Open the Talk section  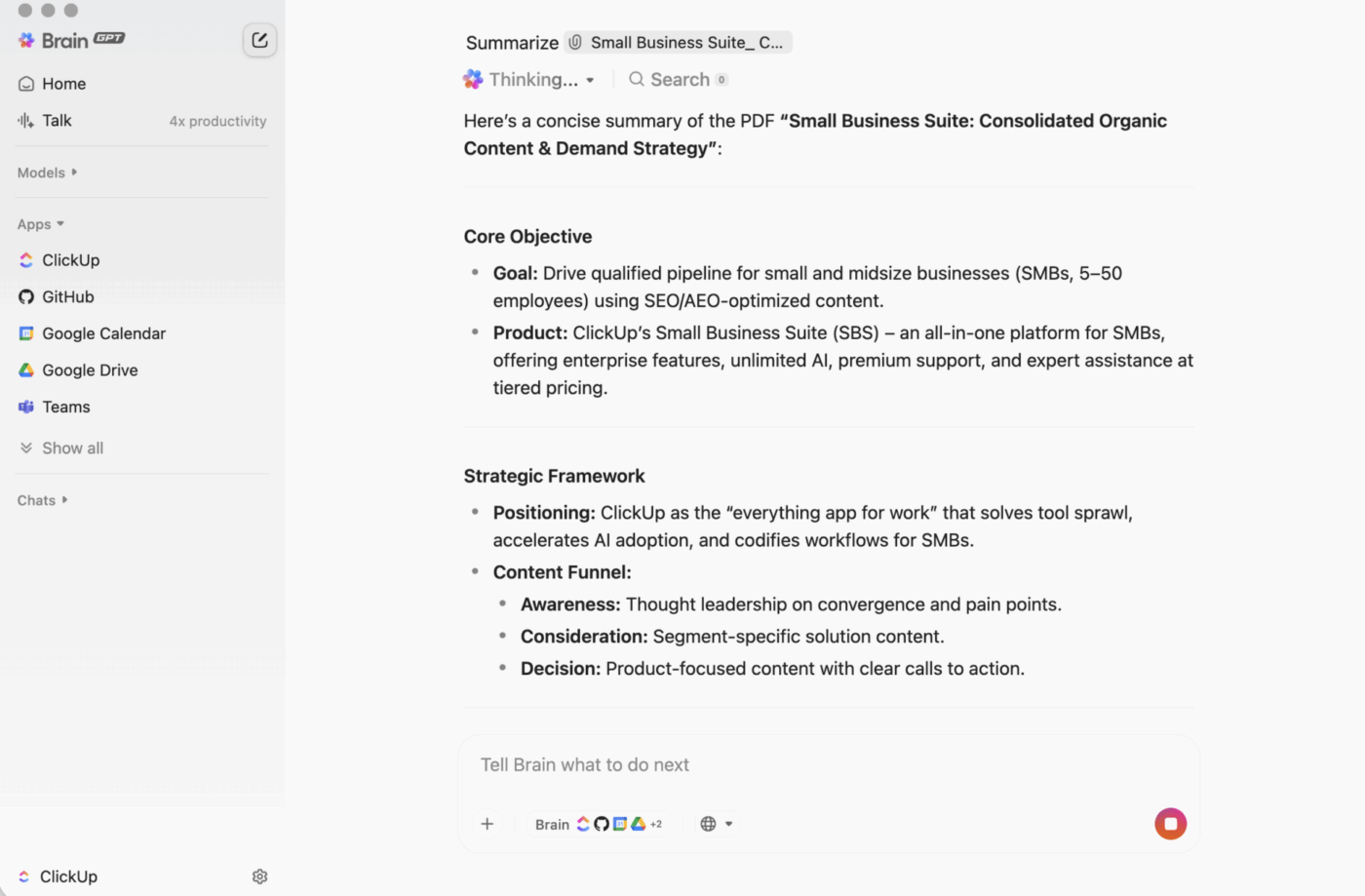pyautogui.click(x=57, y=120)
